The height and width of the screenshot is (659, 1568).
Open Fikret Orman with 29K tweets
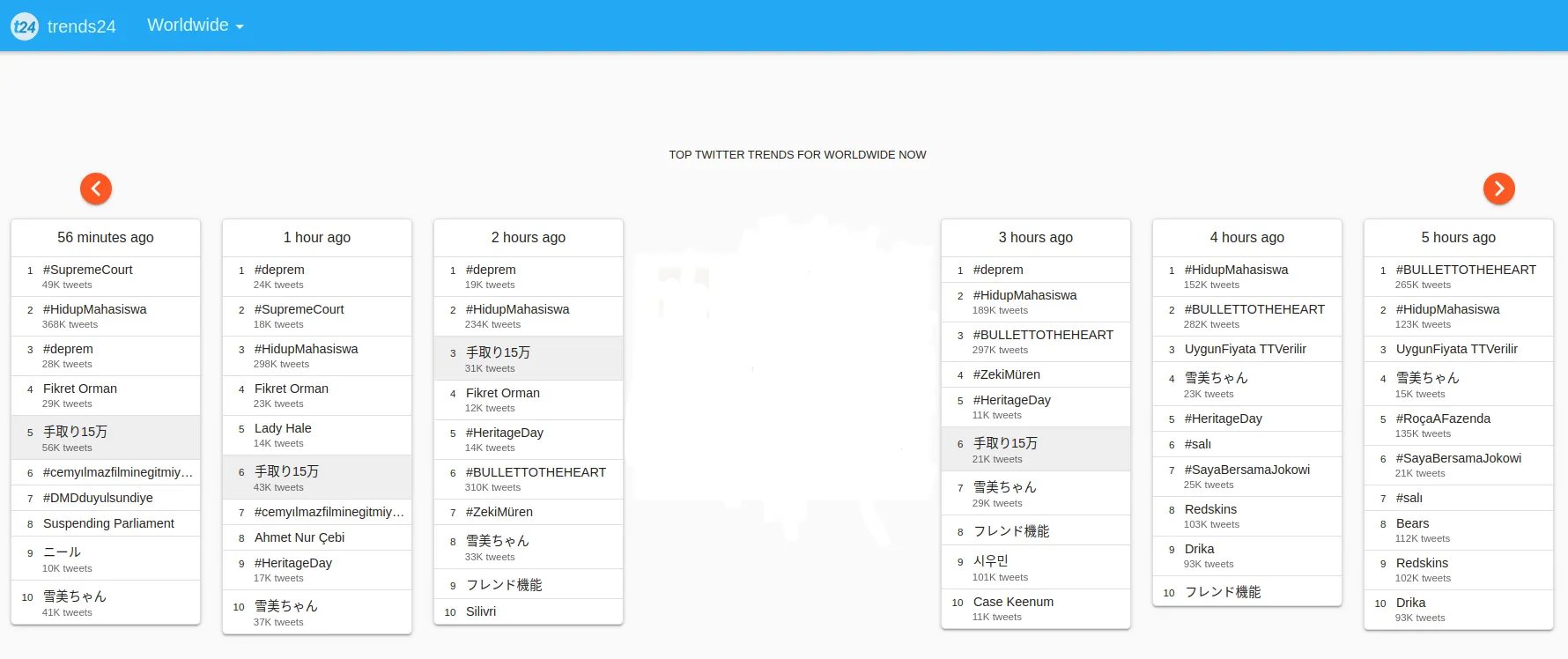[x=80, y=389]
